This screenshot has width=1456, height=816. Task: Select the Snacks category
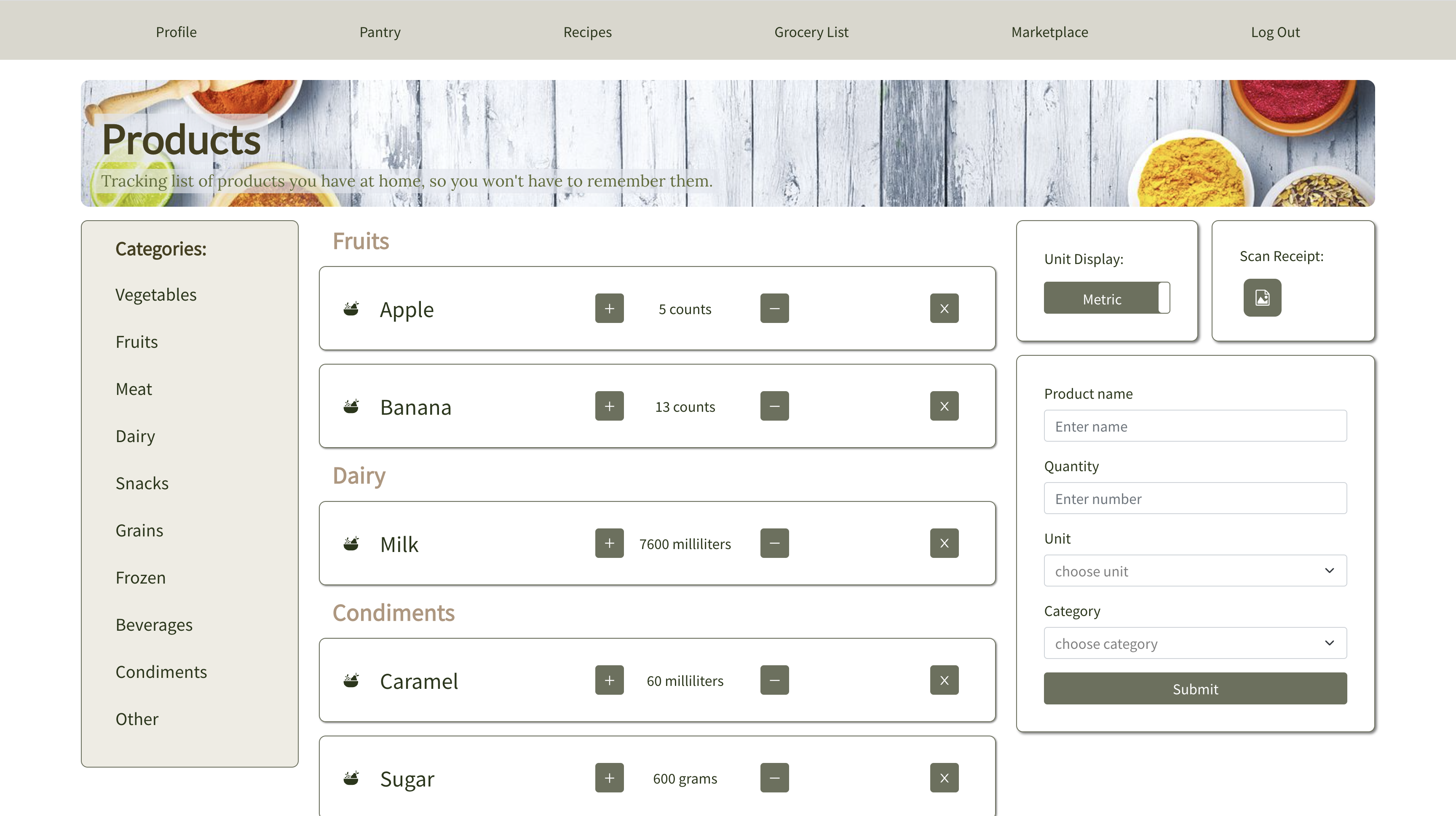click(x=142, y=483)
